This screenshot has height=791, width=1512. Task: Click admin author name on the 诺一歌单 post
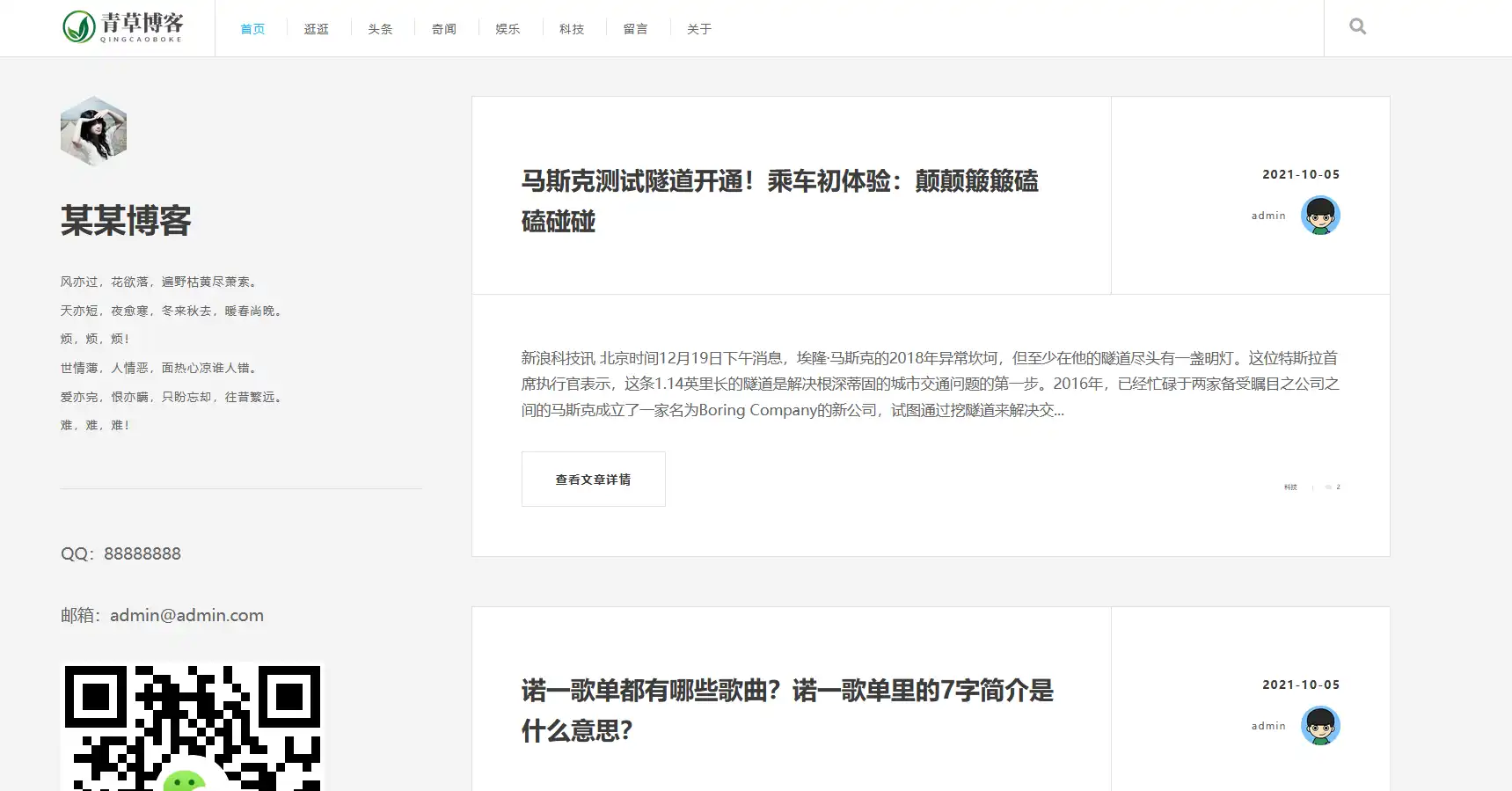pos(1268,726)
